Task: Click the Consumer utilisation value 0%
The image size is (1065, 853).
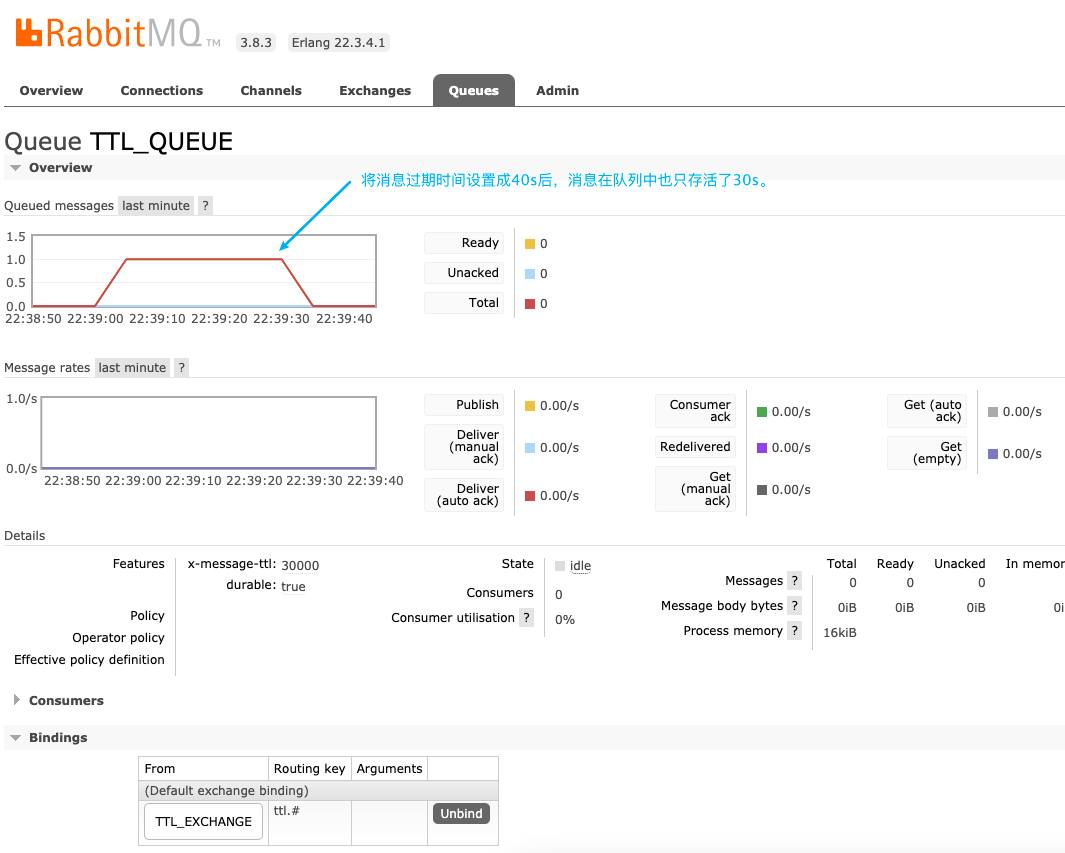Action: pyautogui.click(x=565, y=619)
